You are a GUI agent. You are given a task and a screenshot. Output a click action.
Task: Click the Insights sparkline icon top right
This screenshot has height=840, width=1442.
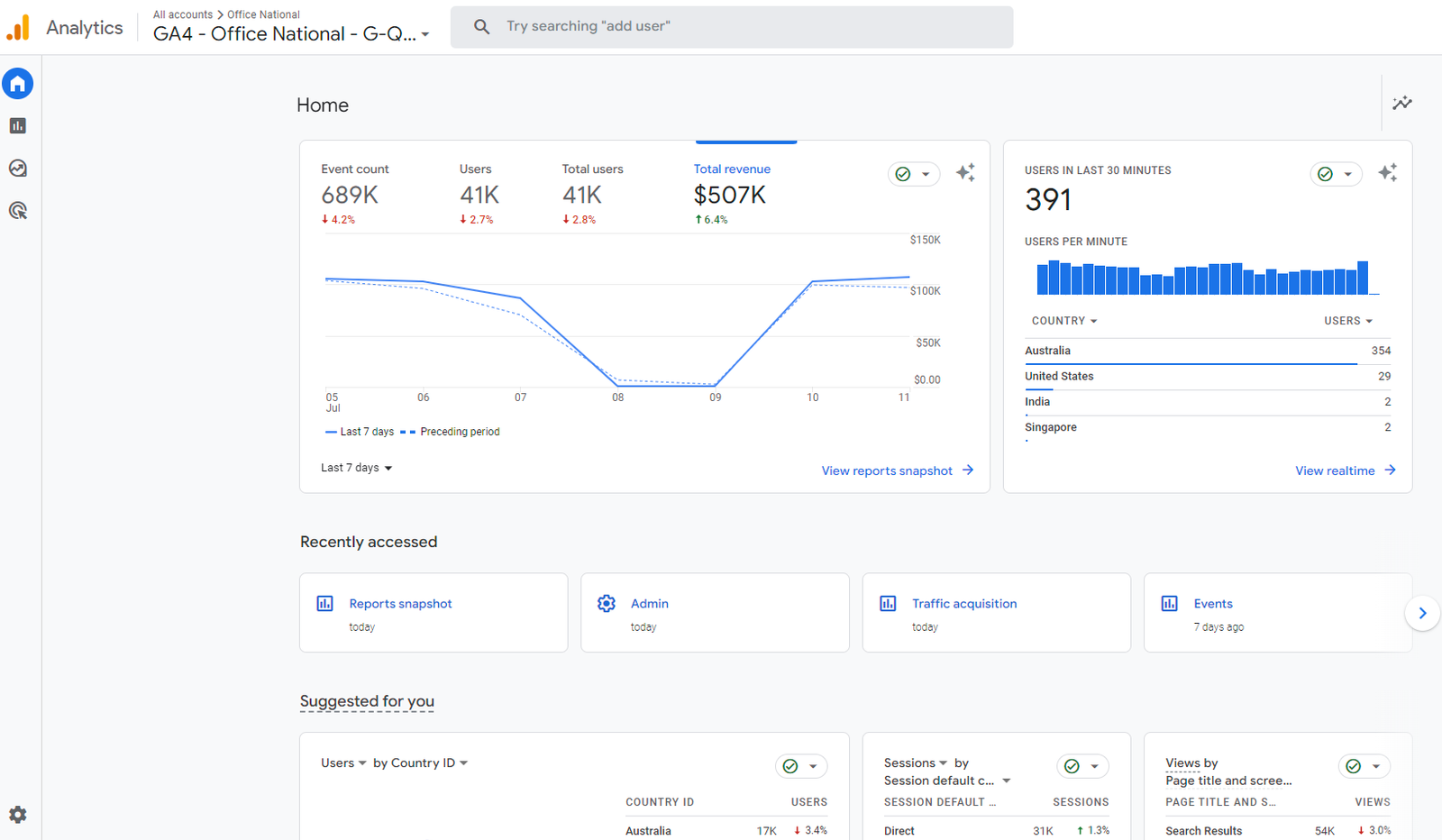tap(1401, 104)
